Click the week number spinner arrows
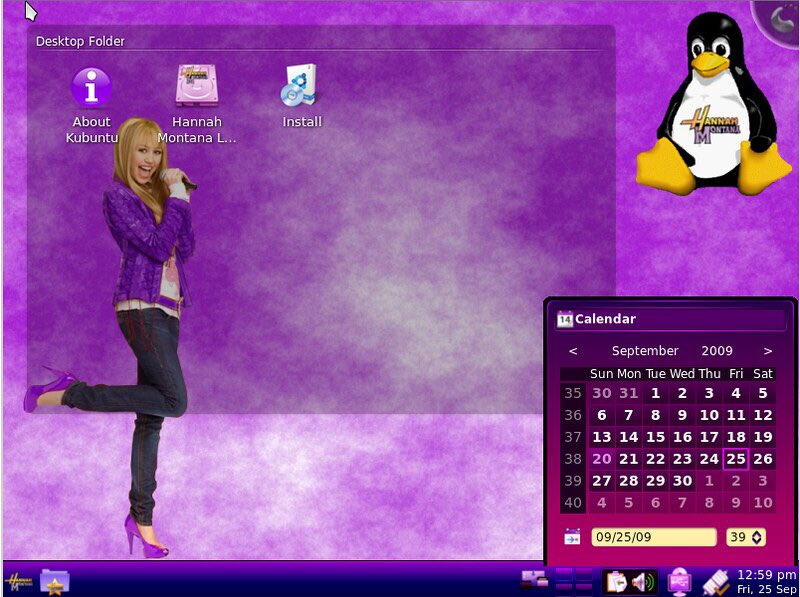Screen dimensions: 800x597 (757, 537)
